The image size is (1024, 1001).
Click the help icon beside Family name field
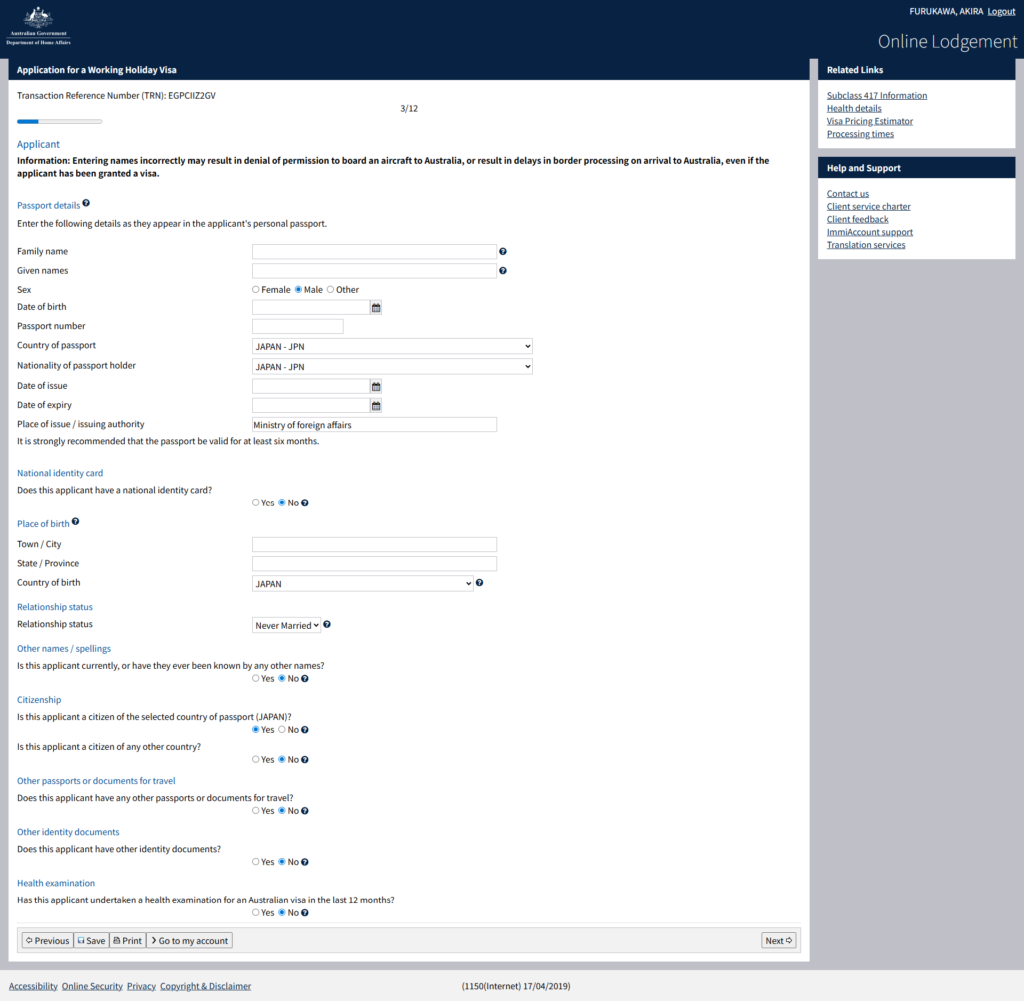pos(503,251)
